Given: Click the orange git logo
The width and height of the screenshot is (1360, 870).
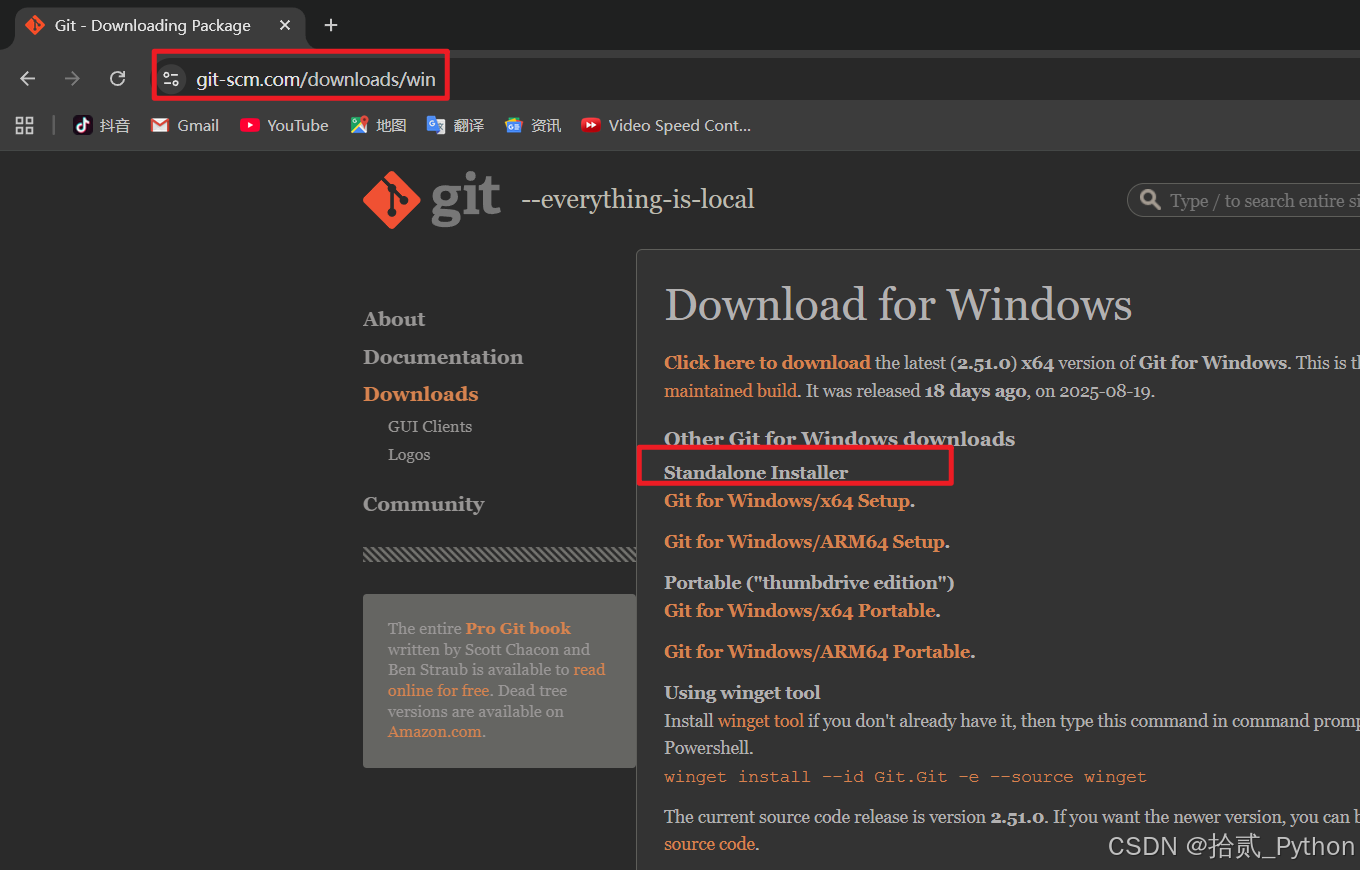Looking at the screenshot, I should 392,200.
